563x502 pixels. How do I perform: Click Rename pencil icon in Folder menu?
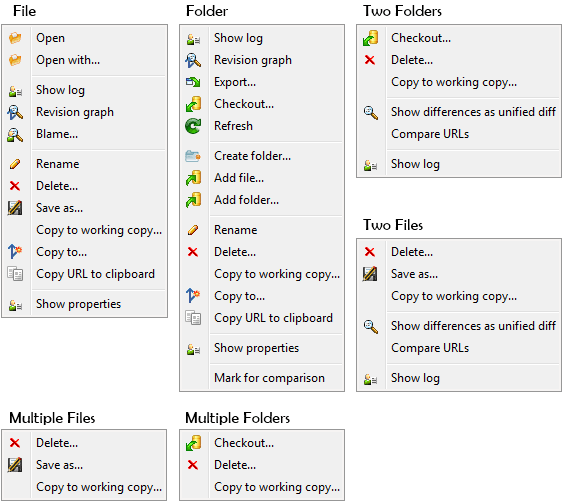click(x=193, y=230)
